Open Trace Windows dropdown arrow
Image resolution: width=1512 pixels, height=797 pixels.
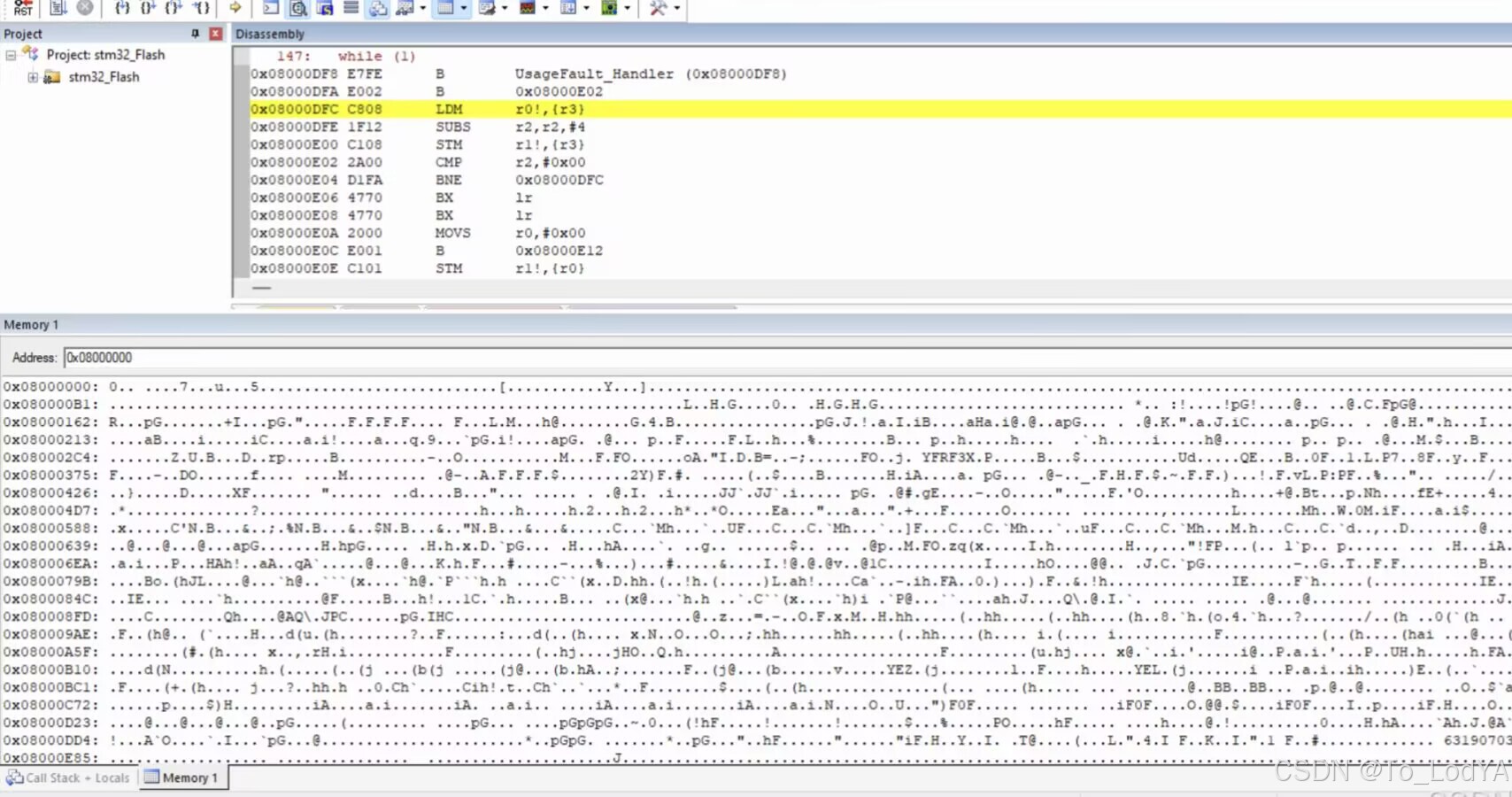(x=586, y=8)
